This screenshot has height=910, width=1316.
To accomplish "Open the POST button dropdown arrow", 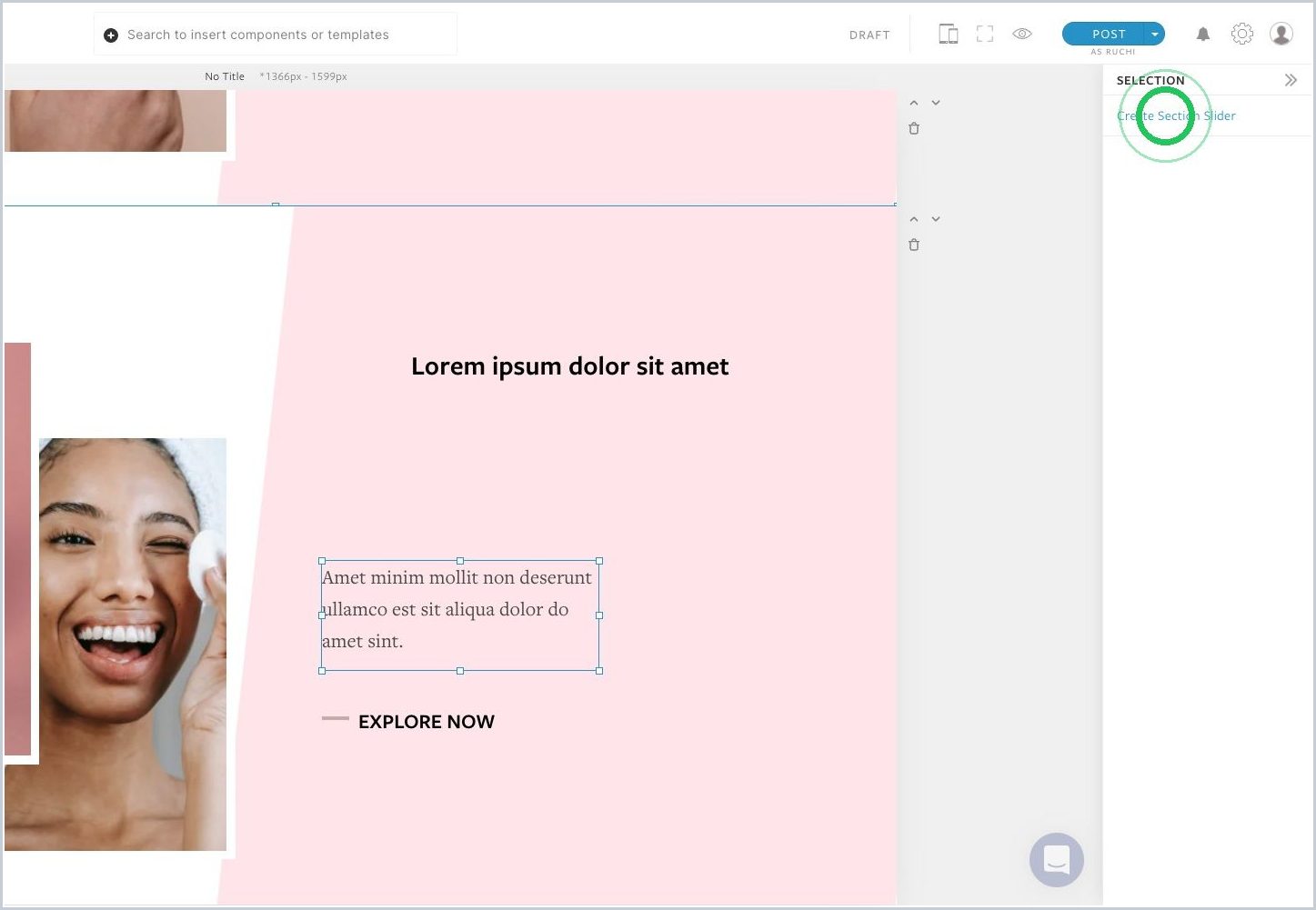I will click(x=1155, y=34).
